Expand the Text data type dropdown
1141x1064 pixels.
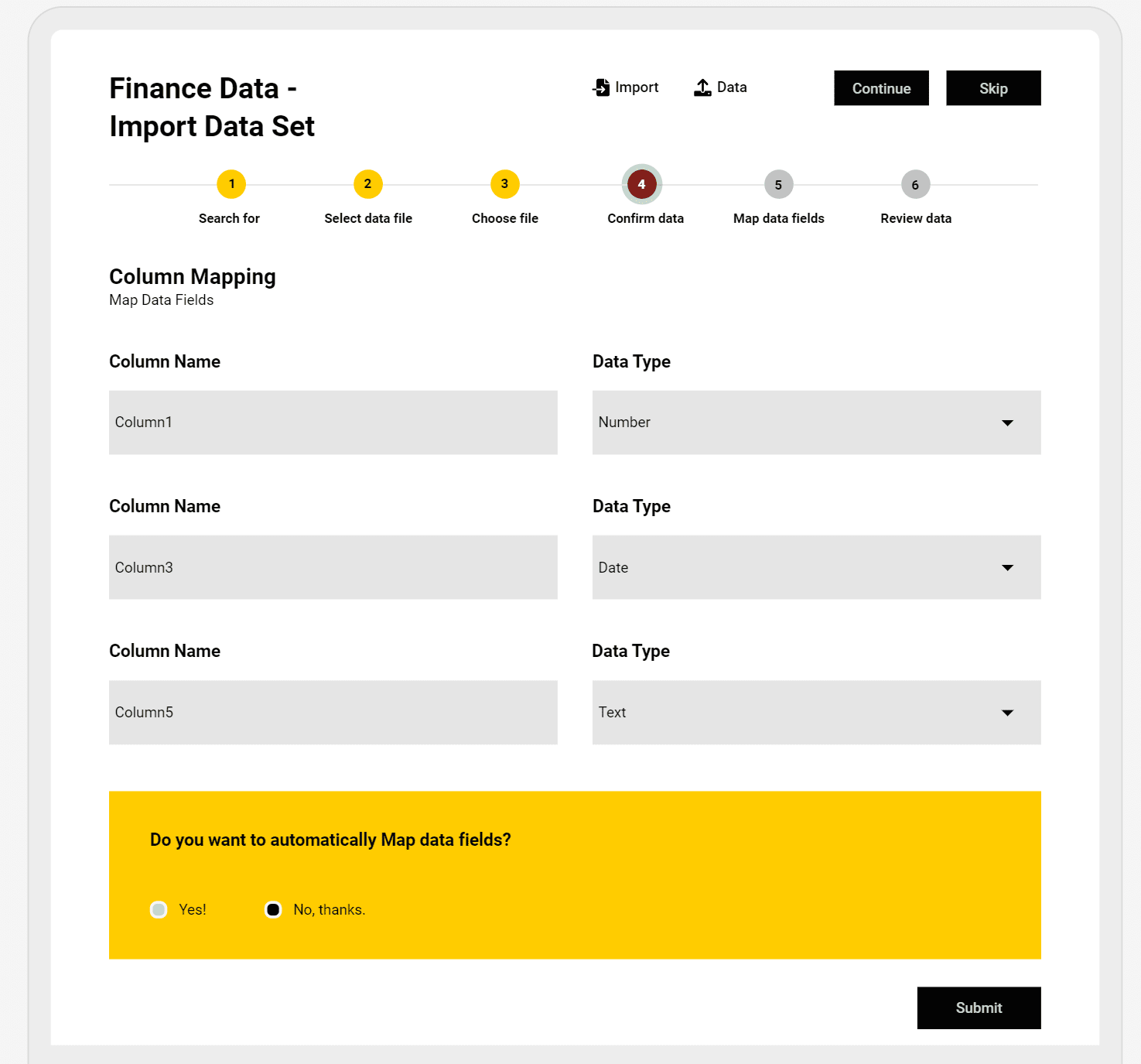pos(817,713)
